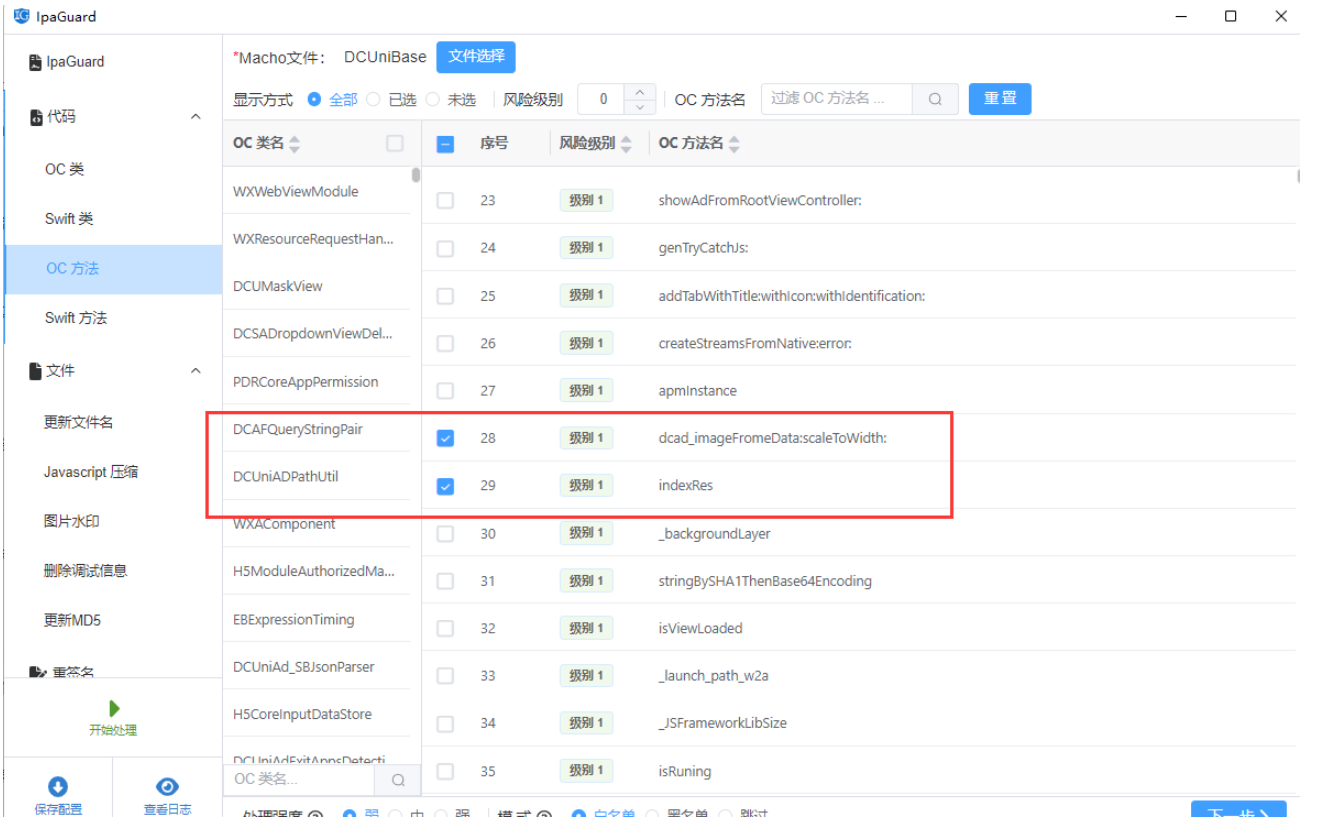The width and height of the screenshot is (1333, 824).
Task: Sort by 风险级别 column arrows
Action: (626, 144)
